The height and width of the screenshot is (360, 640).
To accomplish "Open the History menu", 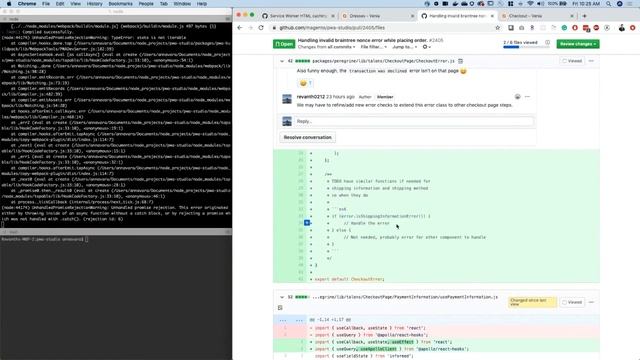I will (94, 4).
